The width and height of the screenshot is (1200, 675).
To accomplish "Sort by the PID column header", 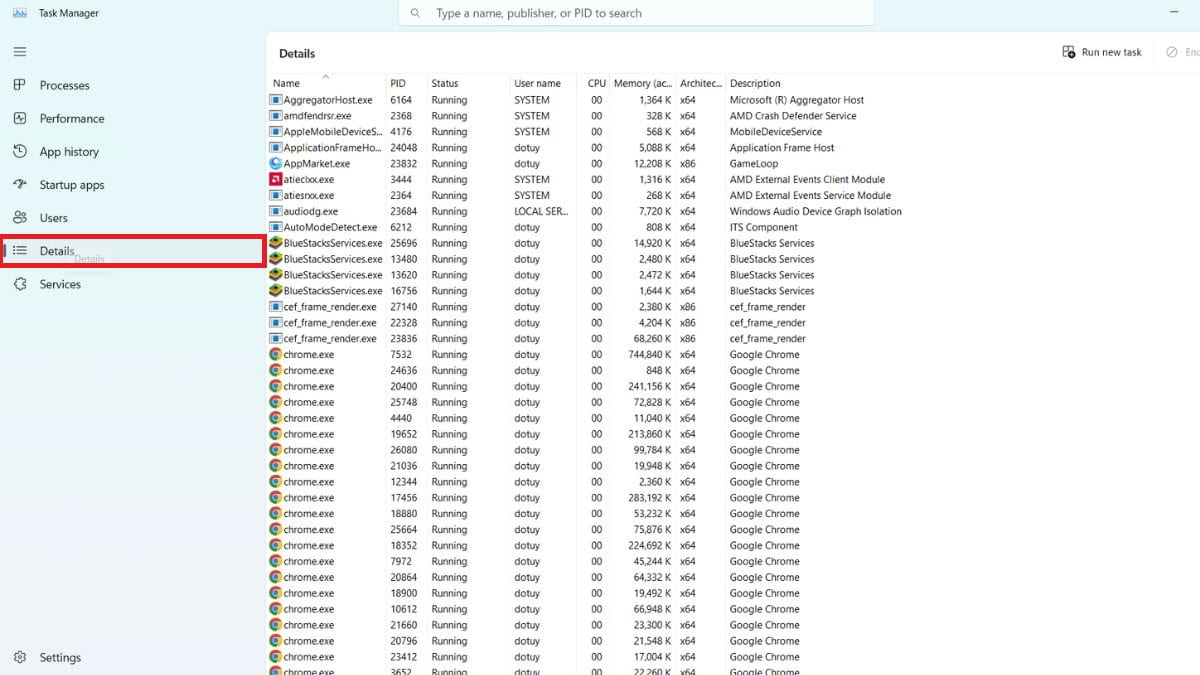I will click(398, 84).
